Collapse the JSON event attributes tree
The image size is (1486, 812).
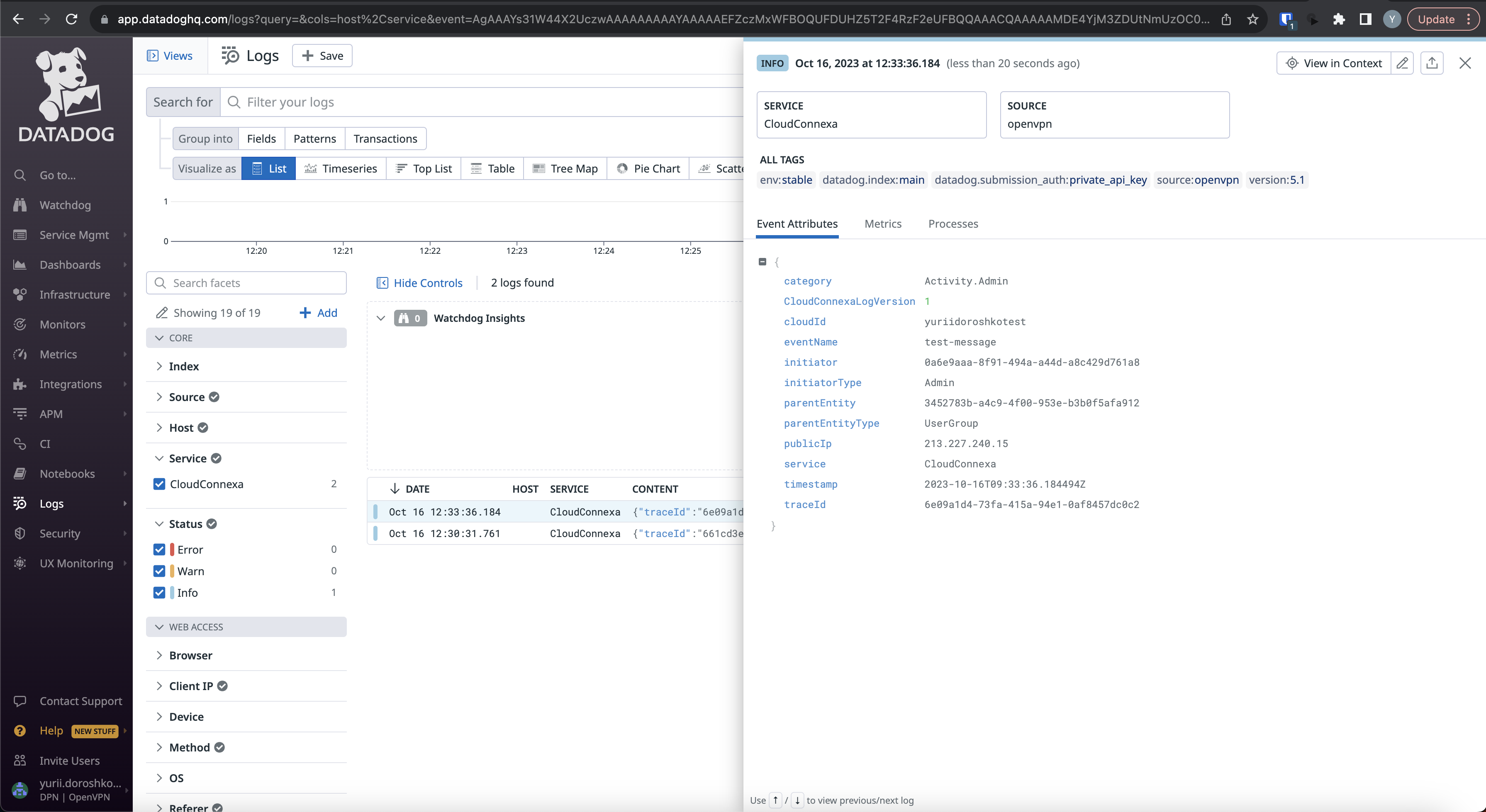pyautogui.click(x=762, y=261)
